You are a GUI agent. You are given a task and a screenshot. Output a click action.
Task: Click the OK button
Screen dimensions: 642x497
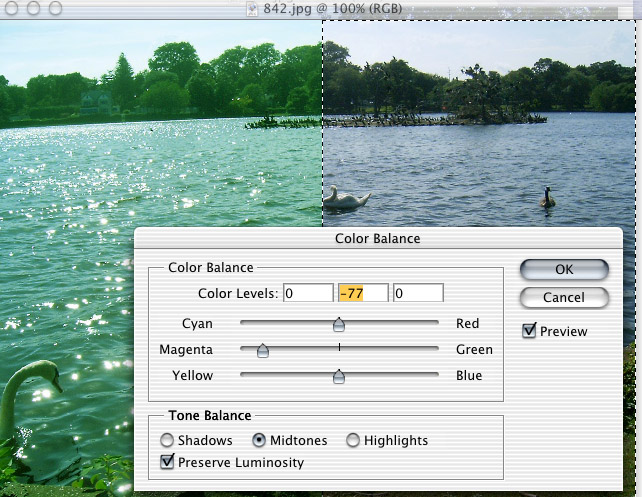564,270
